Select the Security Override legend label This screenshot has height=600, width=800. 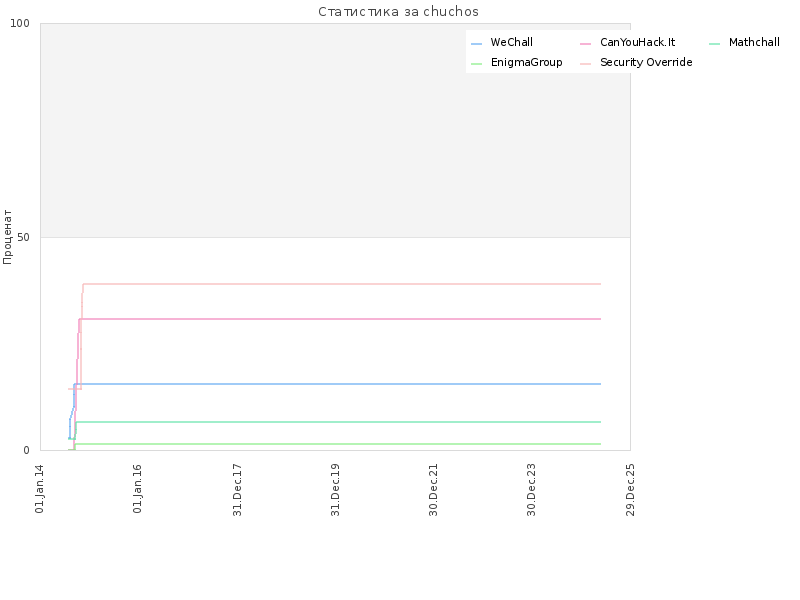point(646,62)
